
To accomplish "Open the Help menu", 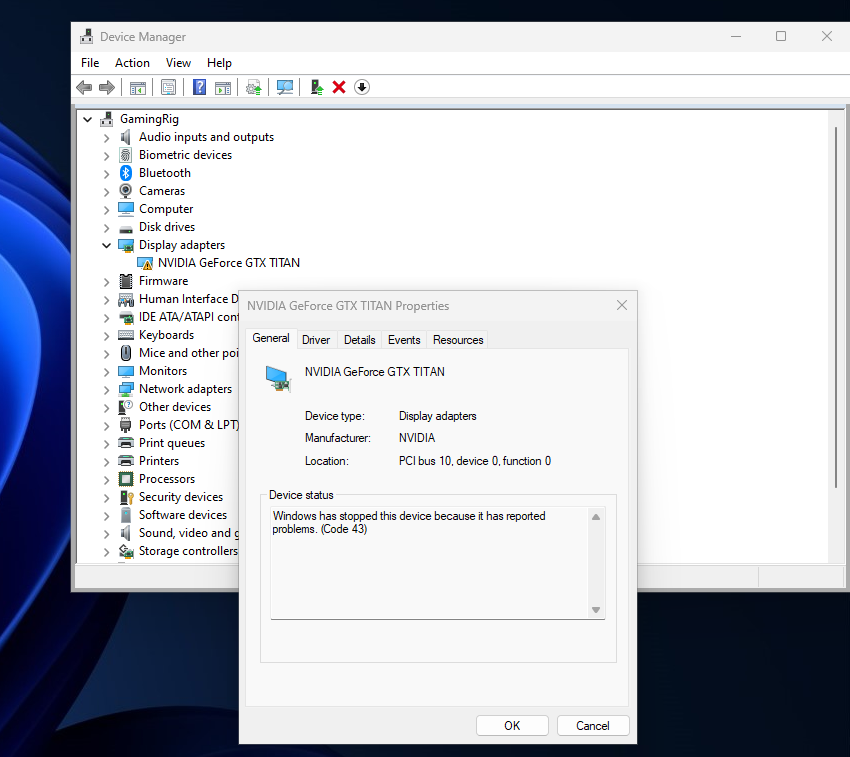I will click(x=219, y=63).
